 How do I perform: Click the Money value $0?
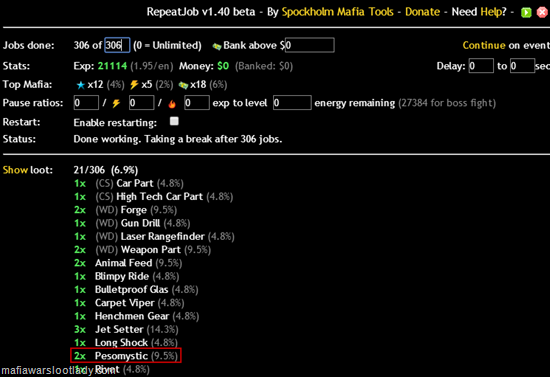(223, 66)
